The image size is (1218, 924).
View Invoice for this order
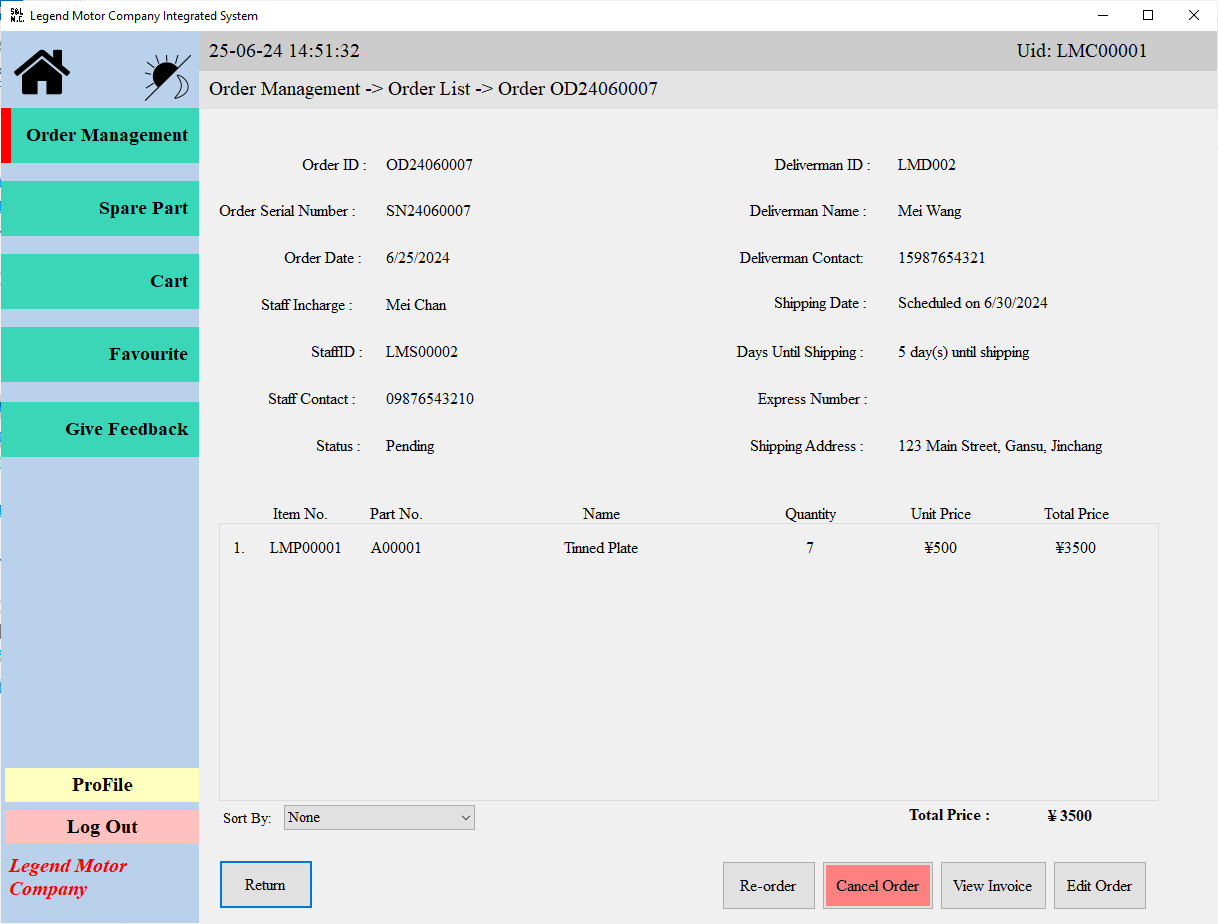click(x=993, y=885)
